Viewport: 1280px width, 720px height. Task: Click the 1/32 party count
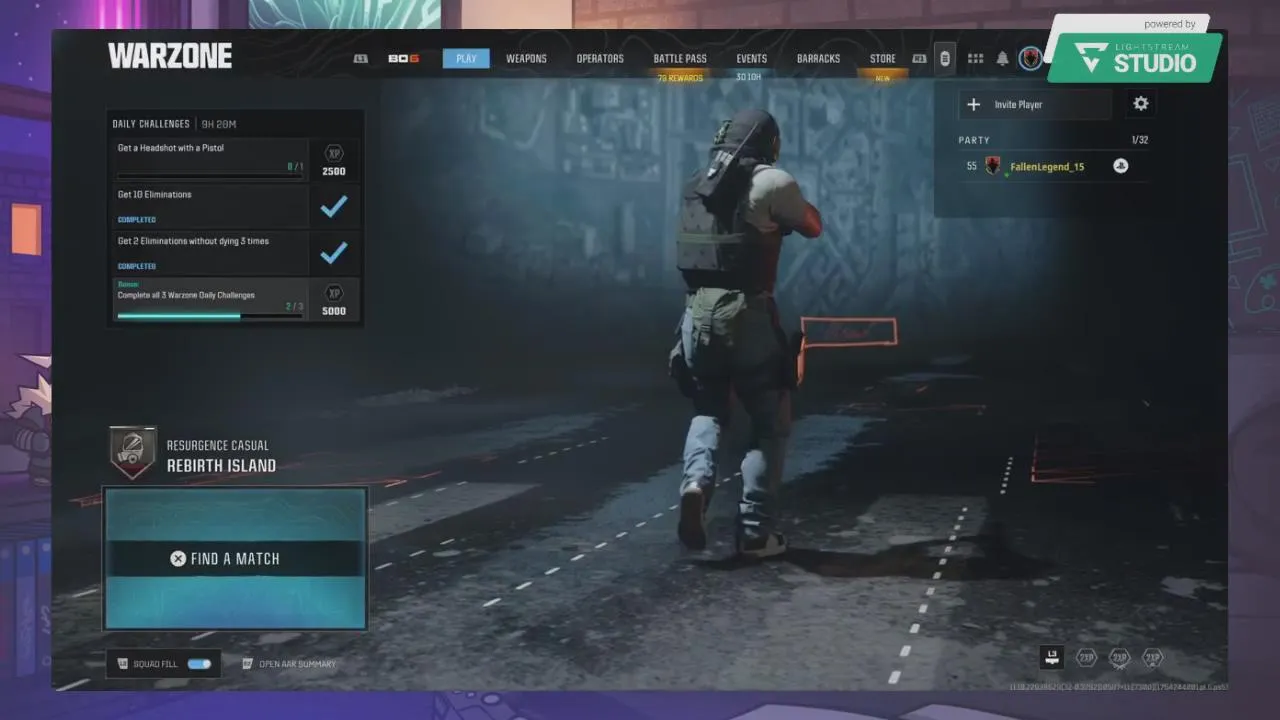[1139, 140]
